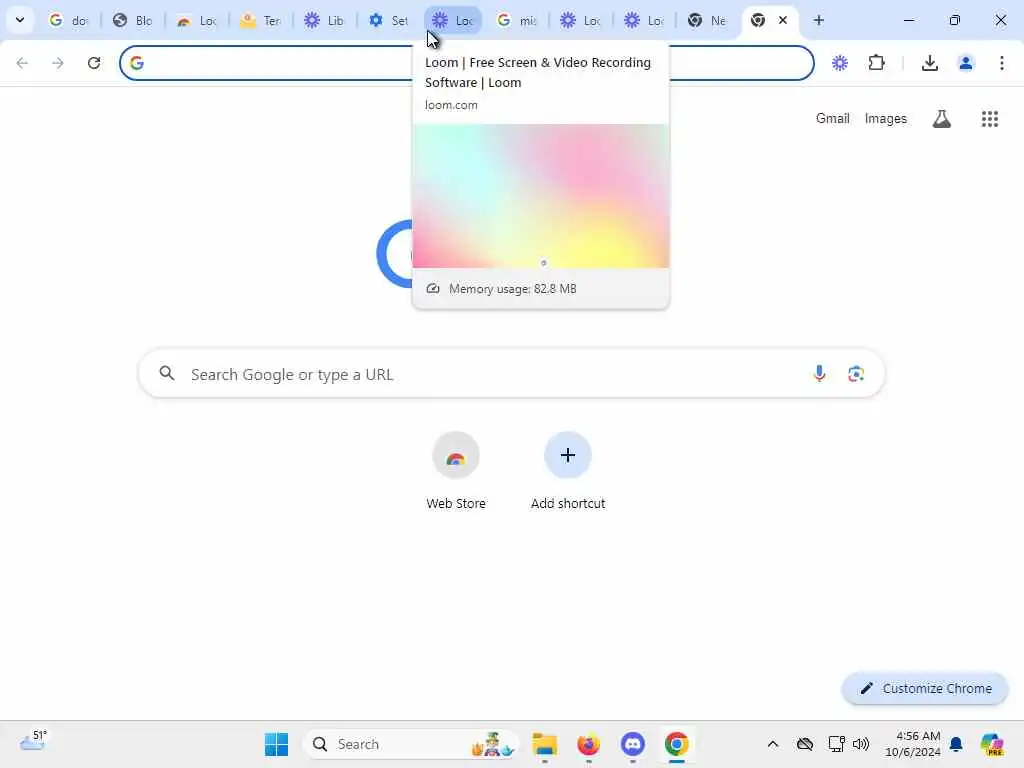Open the Loom tab just before 'Ne' tab
Image resolution: width=1024 pixels, height=768 pixels.
(644, 20)
